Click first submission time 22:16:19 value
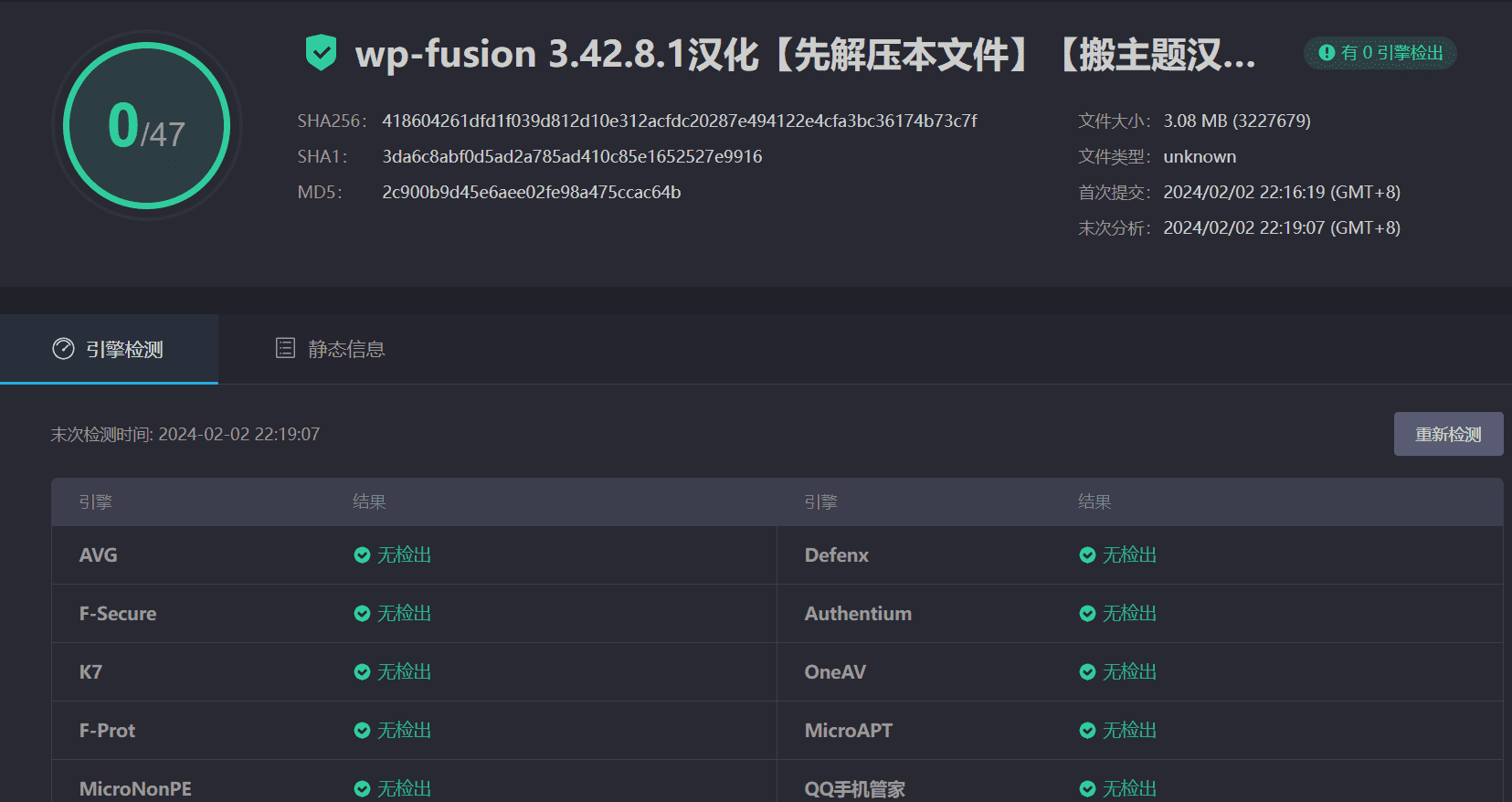 click(1282, 192)
